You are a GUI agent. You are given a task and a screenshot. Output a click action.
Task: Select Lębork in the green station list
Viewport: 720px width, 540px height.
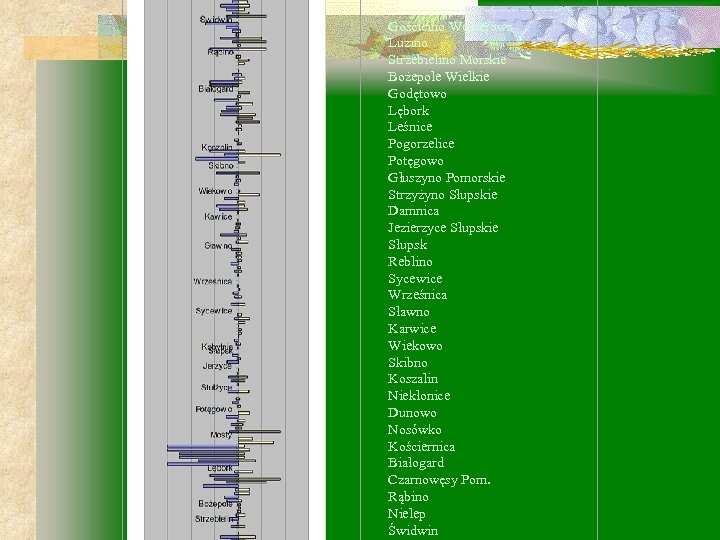408,111
